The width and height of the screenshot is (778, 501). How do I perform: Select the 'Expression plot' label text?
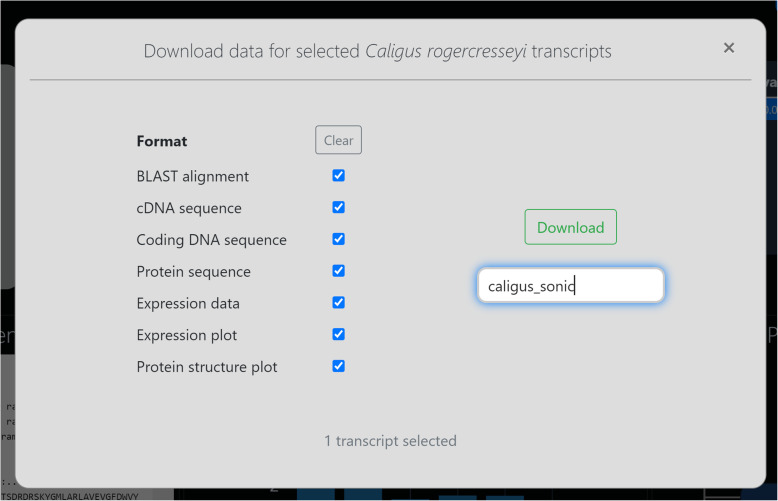[187, 335]
